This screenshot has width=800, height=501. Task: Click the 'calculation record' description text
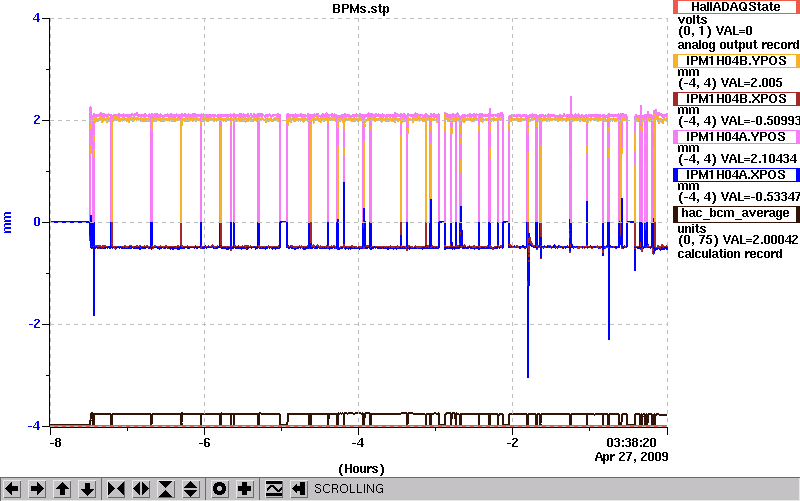point(730,254)
